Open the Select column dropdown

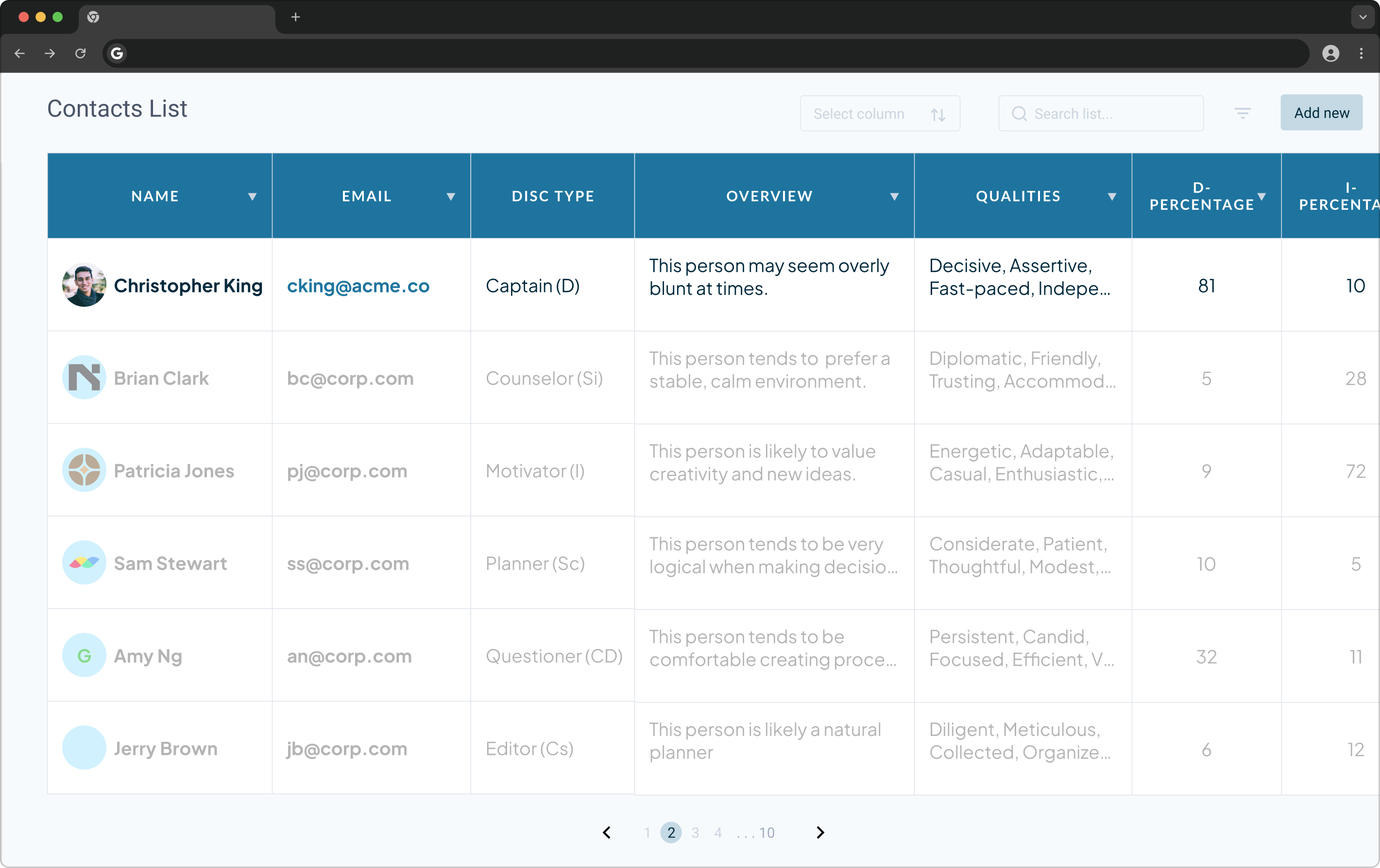tap(879, 114)
